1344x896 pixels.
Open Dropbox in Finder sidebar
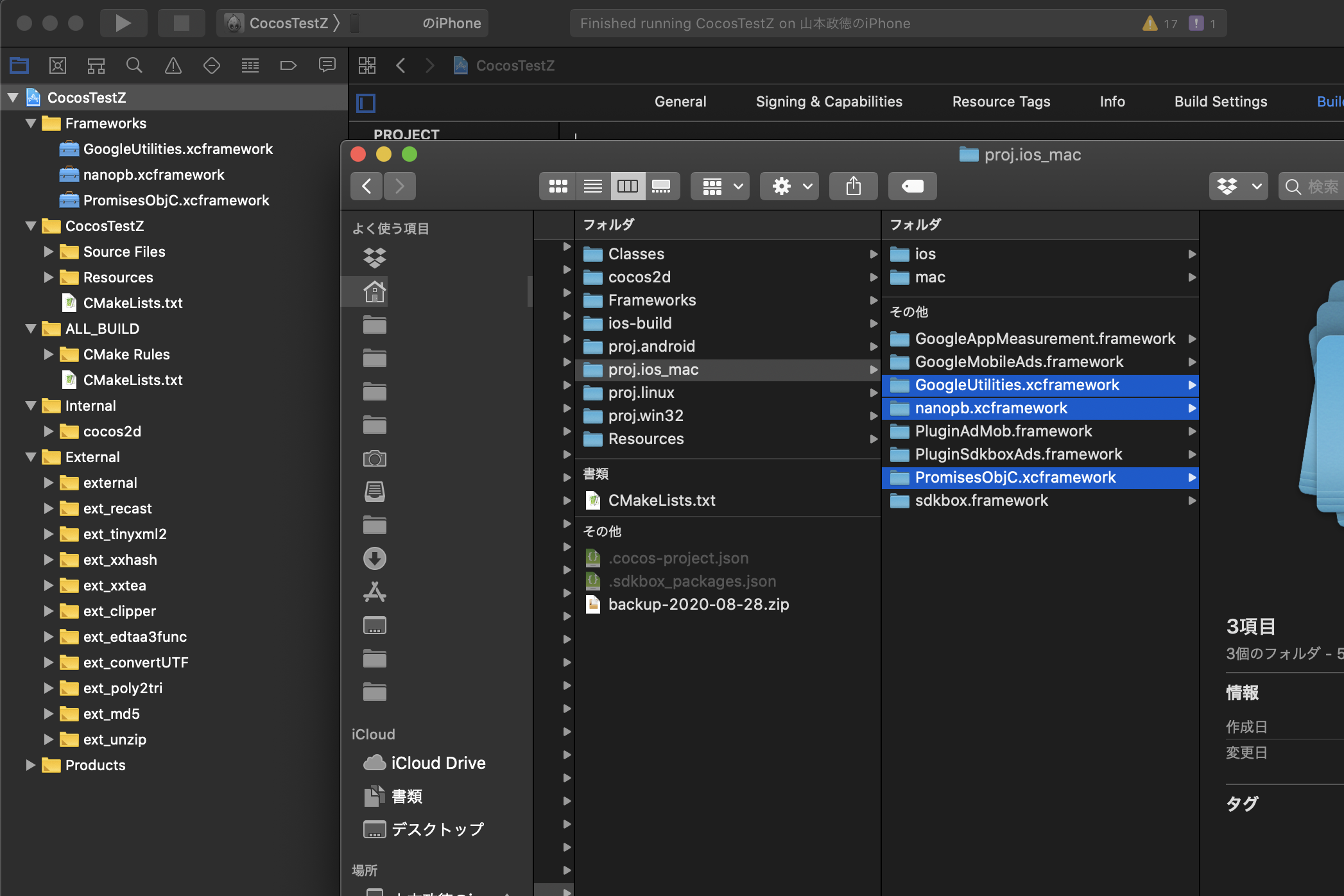tap(375, 258)
